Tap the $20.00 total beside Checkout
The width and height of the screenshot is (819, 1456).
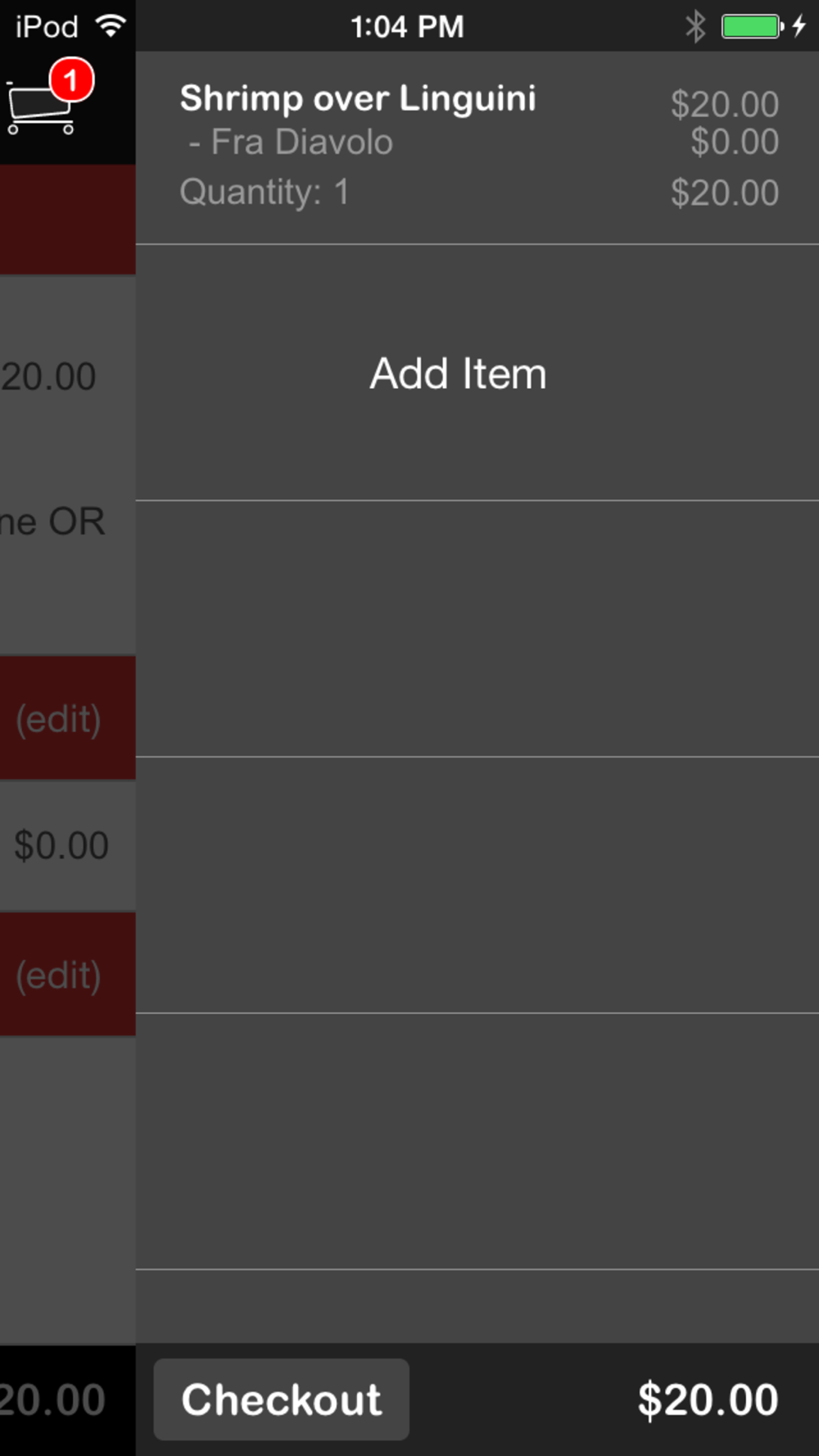(x=708, y=1399)
